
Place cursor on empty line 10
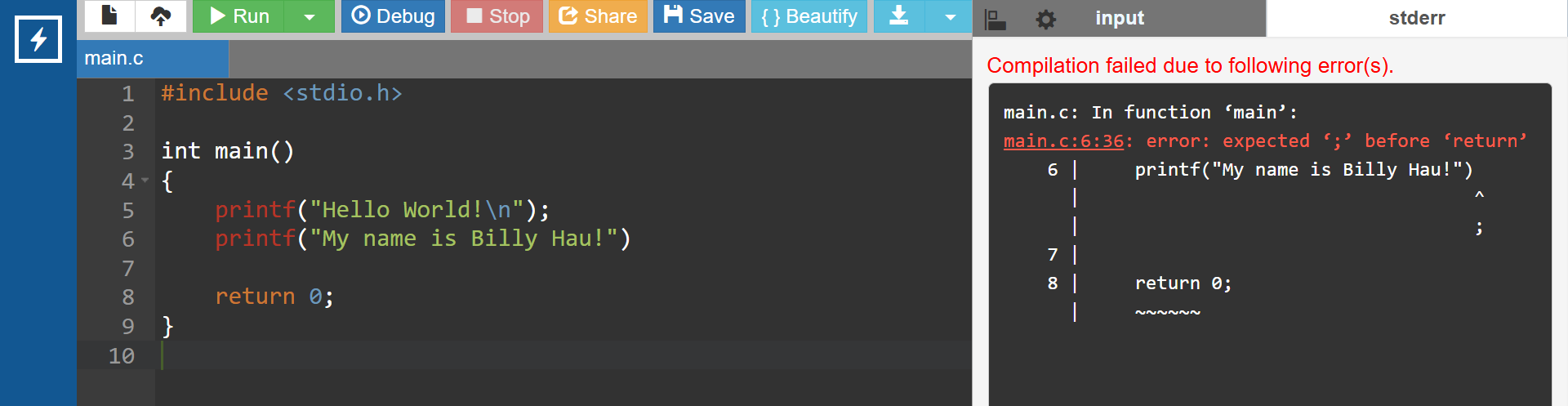[566, 355]
